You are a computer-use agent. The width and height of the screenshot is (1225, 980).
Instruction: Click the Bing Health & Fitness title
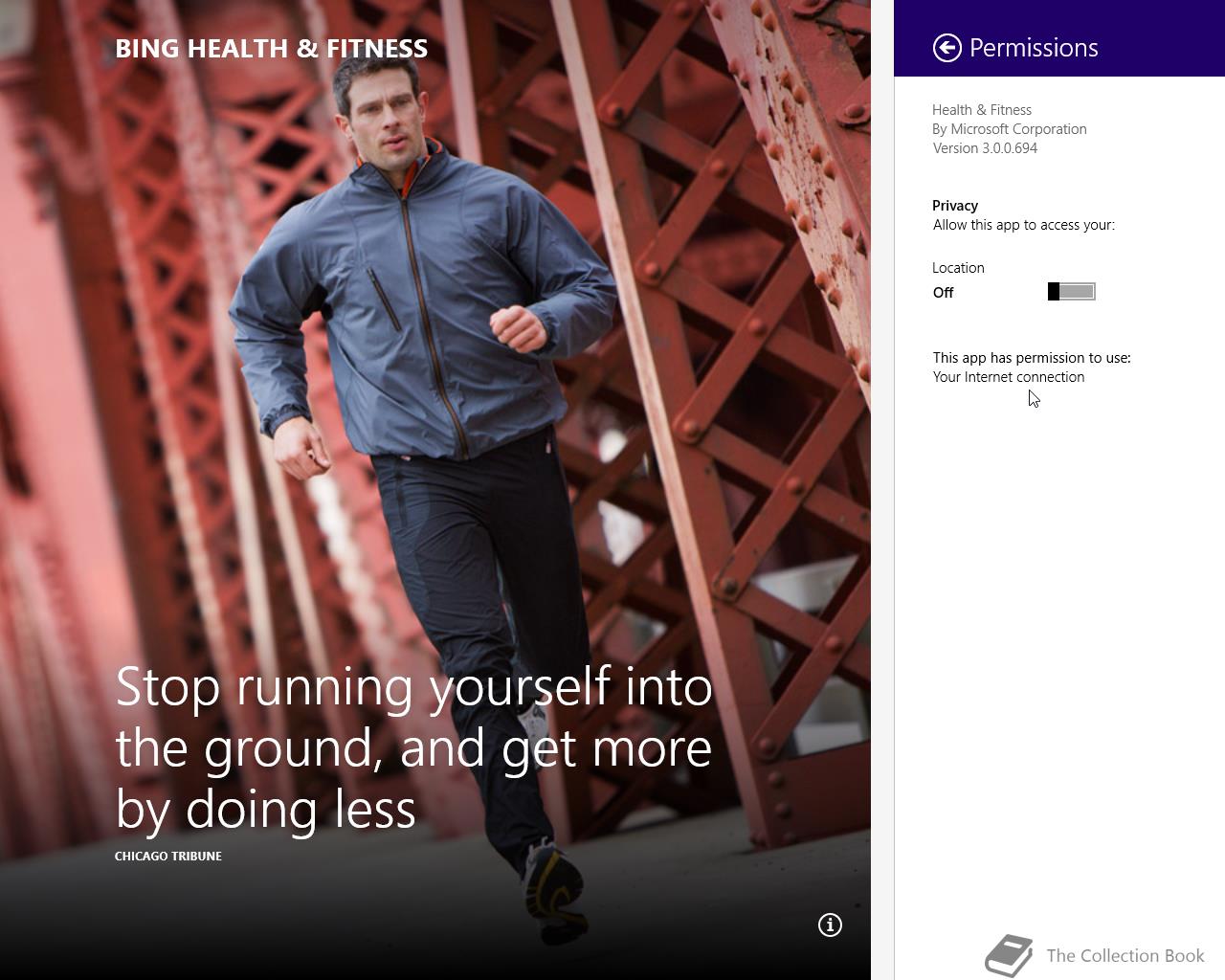[272, 49]
